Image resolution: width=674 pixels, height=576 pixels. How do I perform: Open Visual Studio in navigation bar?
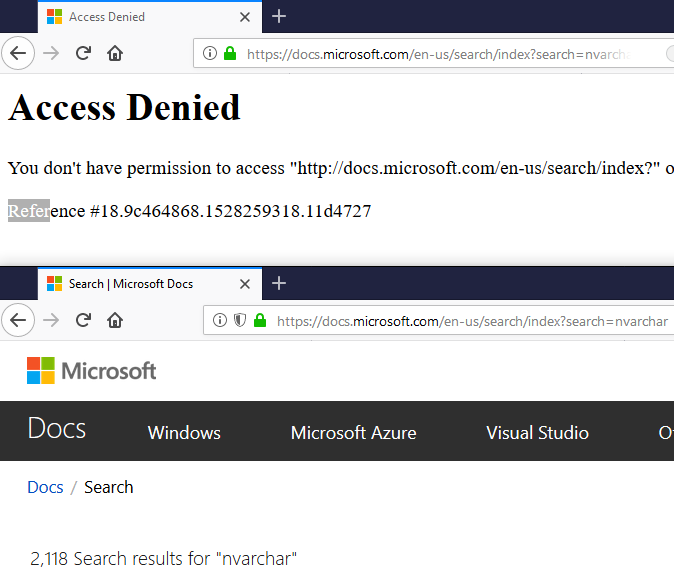[537, 433]
